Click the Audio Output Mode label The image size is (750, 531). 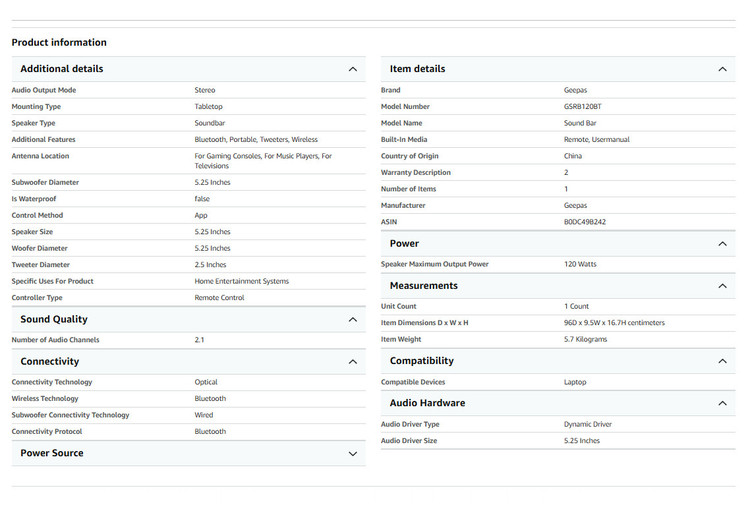[44, 90]
